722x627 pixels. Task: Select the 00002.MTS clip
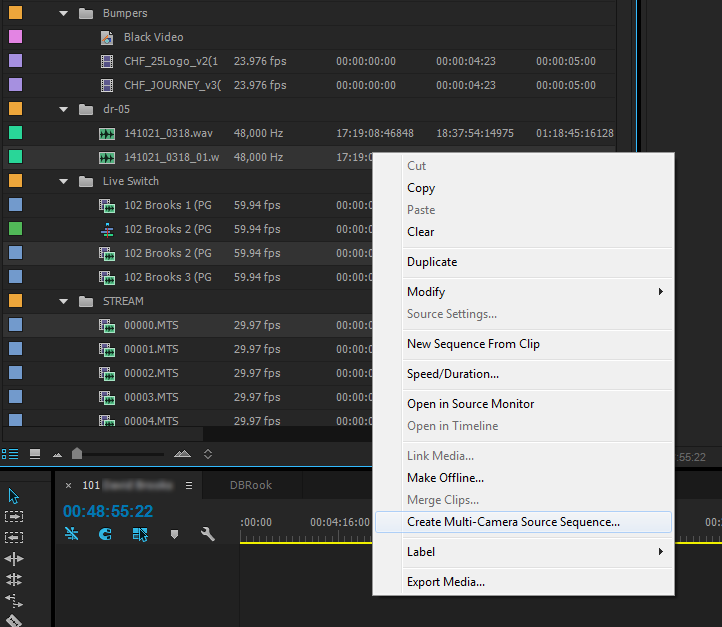coord(151,373)
